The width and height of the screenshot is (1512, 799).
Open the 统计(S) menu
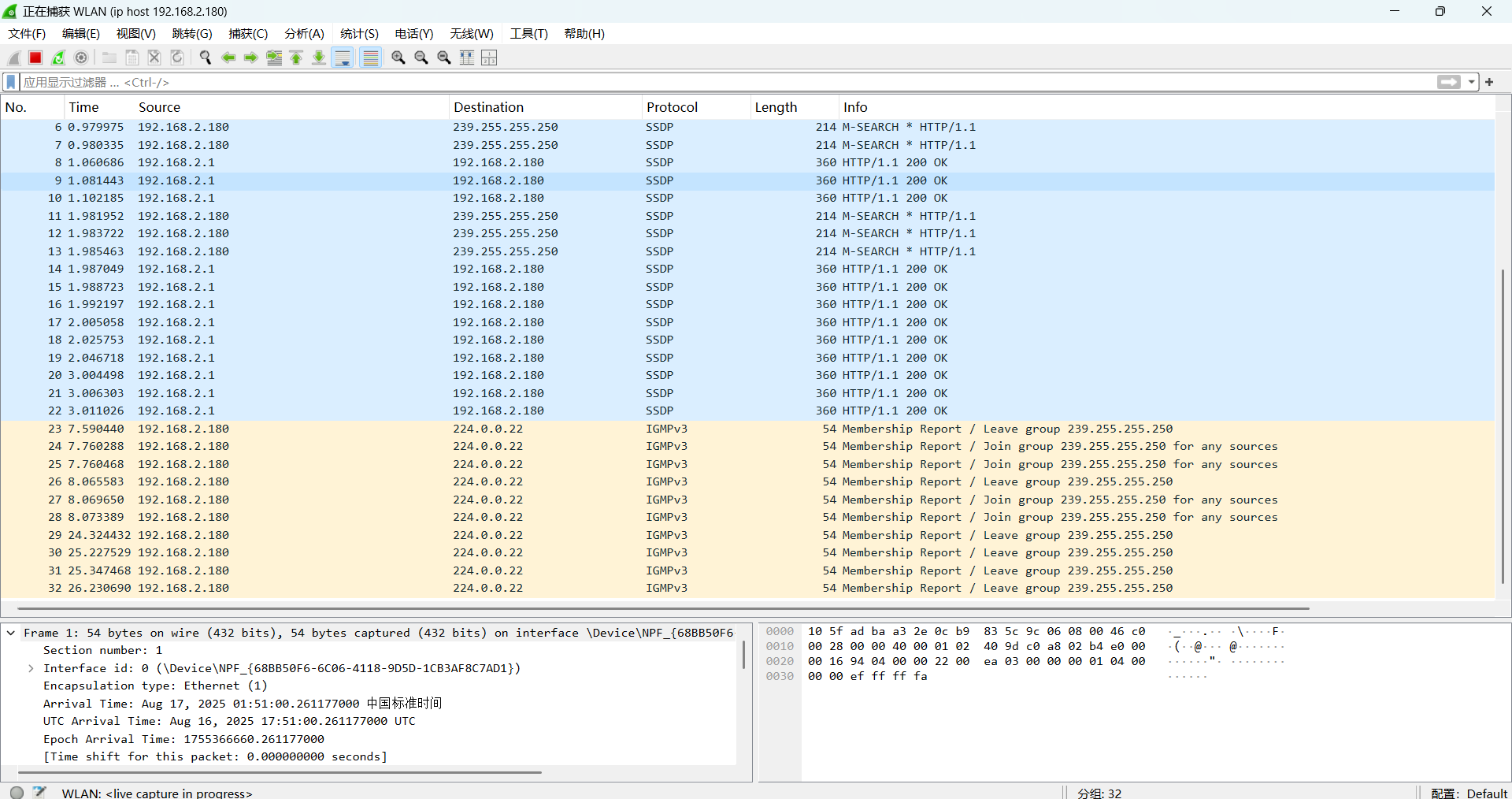point(359,34)
